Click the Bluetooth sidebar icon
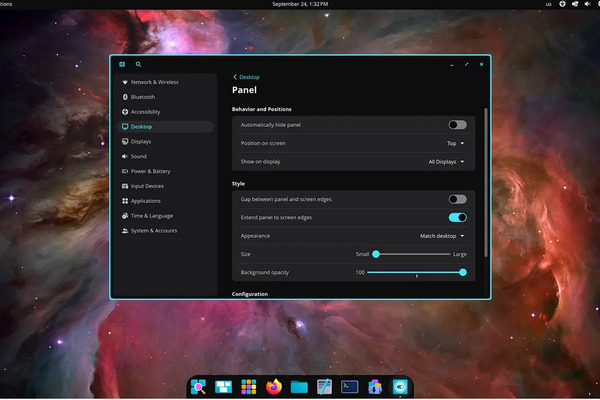Image resolution: width=600 pixels, height=400 pixels. (125, 97)
